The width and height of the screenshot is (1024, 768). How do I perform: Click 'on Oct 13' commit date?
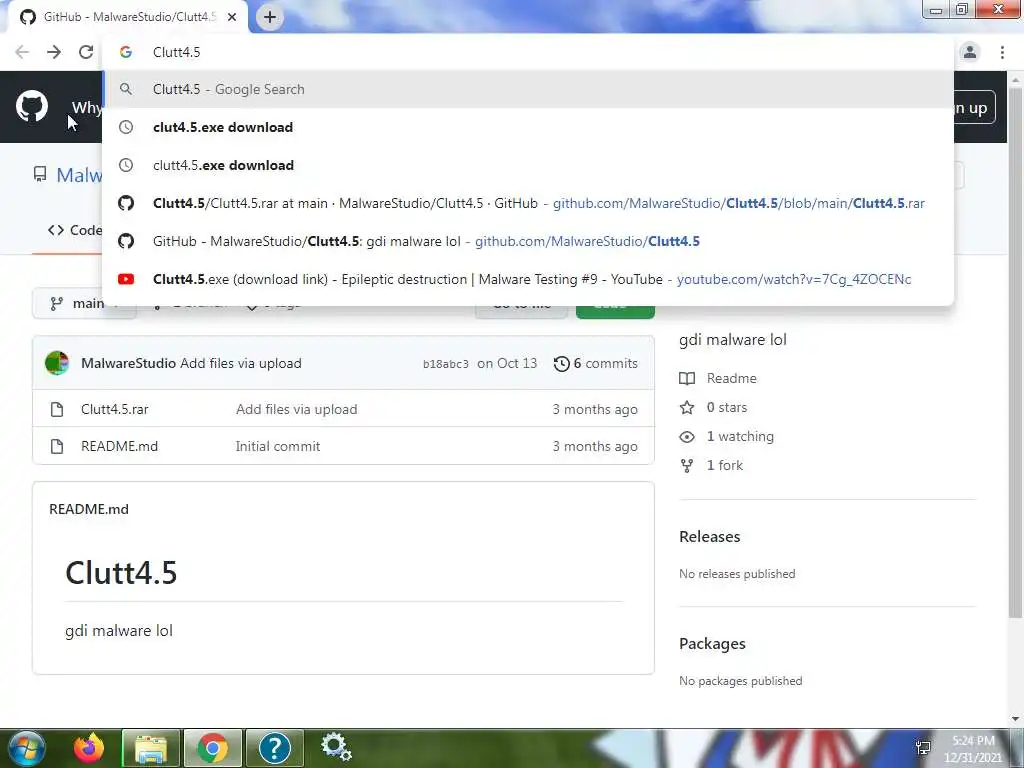pyautogui.click(x=507, y=363)
